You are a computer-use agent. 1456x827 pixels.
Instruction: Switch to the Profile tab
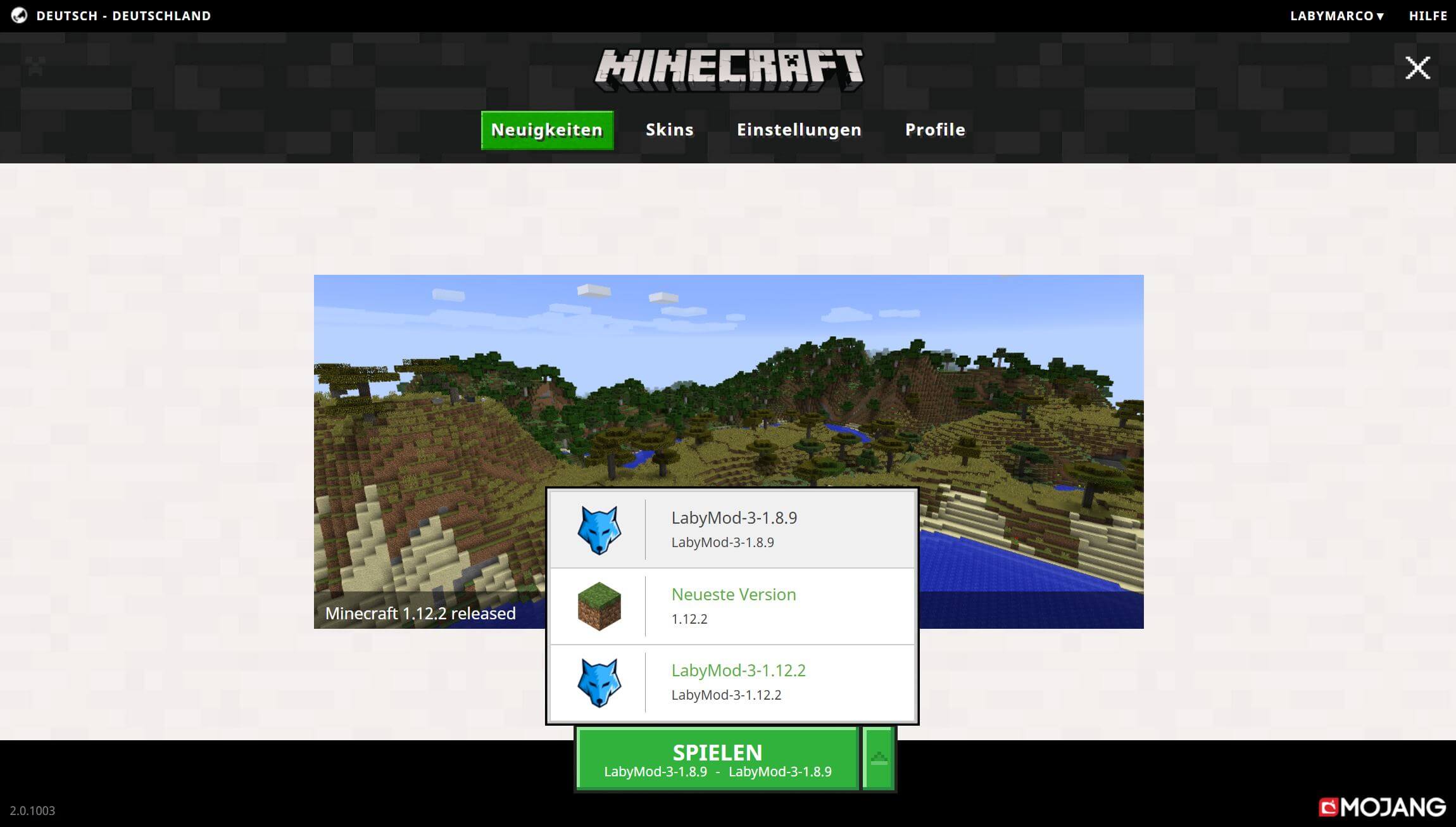[x=935, y=129]
